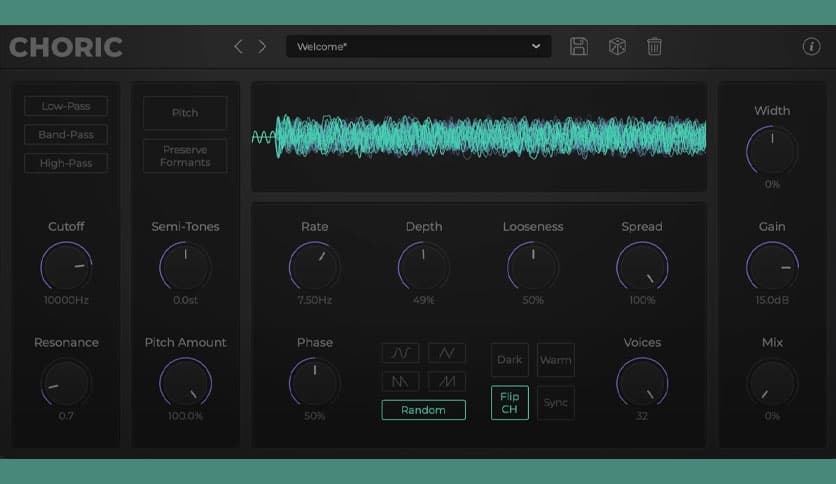Viewport: 836px width, 484px height.
Task: Open the Welcome preset dropdown
Action: (419, 46)
